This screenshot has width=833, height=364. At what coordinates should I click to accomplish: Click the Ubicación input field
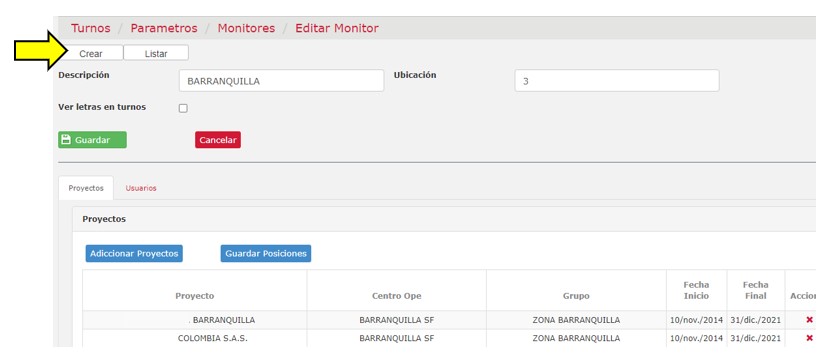click(617, 81)
